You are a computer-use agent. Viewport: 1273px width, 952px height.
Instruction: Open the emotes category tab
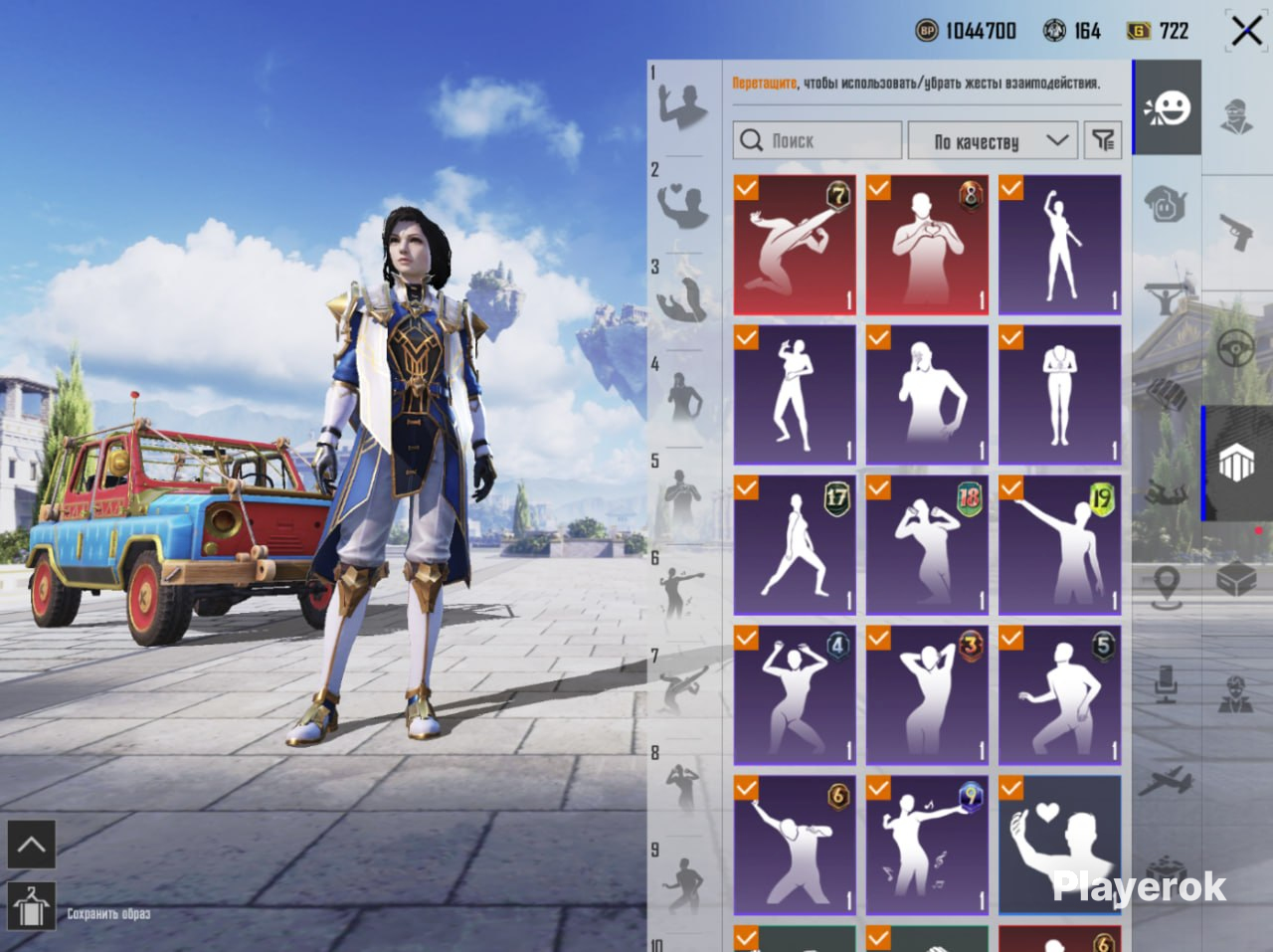pyautogui.click(x=1167, y=107)
